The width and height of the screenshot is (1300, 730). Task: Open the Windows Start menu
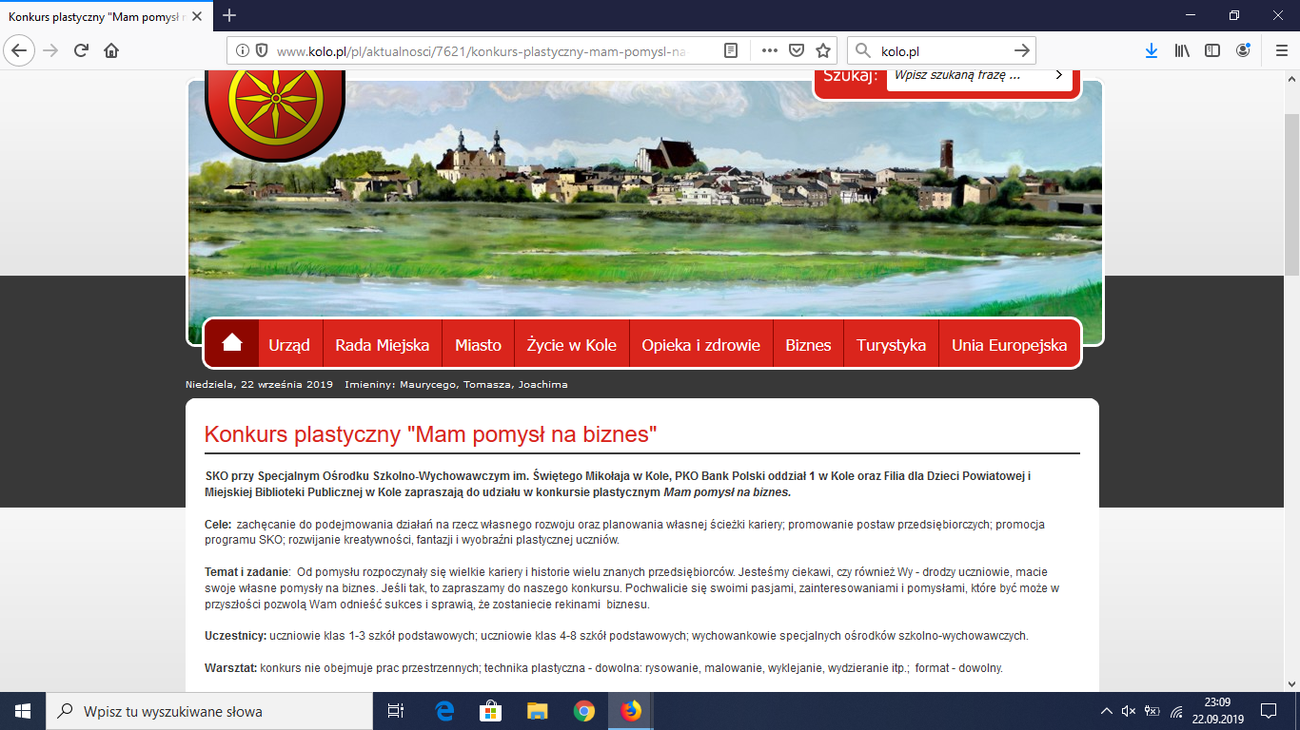(x=23, y=711)
